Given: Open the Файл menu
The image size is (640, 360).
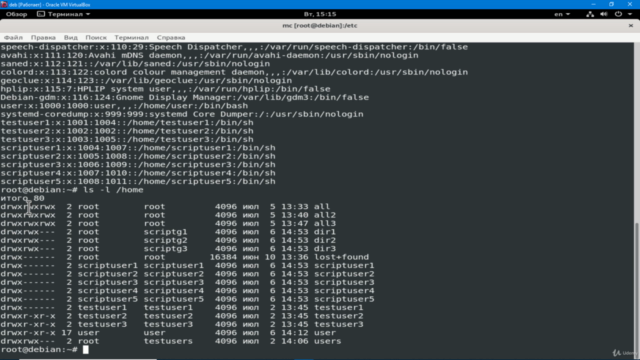Looking at the screenshot, I should point(13,38).
